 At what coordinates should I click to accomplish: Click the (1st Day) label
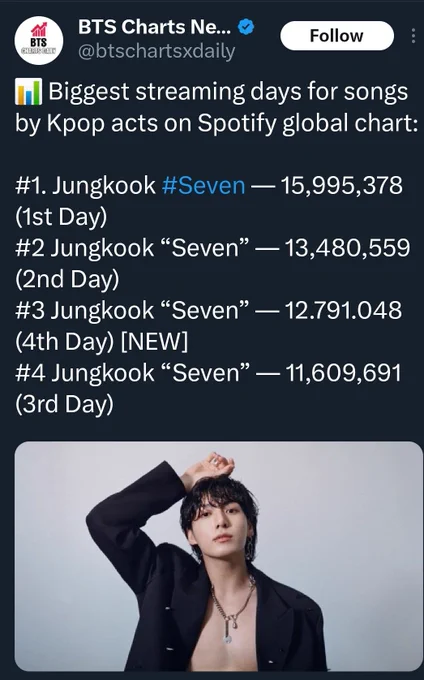click(x=61, y=217)
